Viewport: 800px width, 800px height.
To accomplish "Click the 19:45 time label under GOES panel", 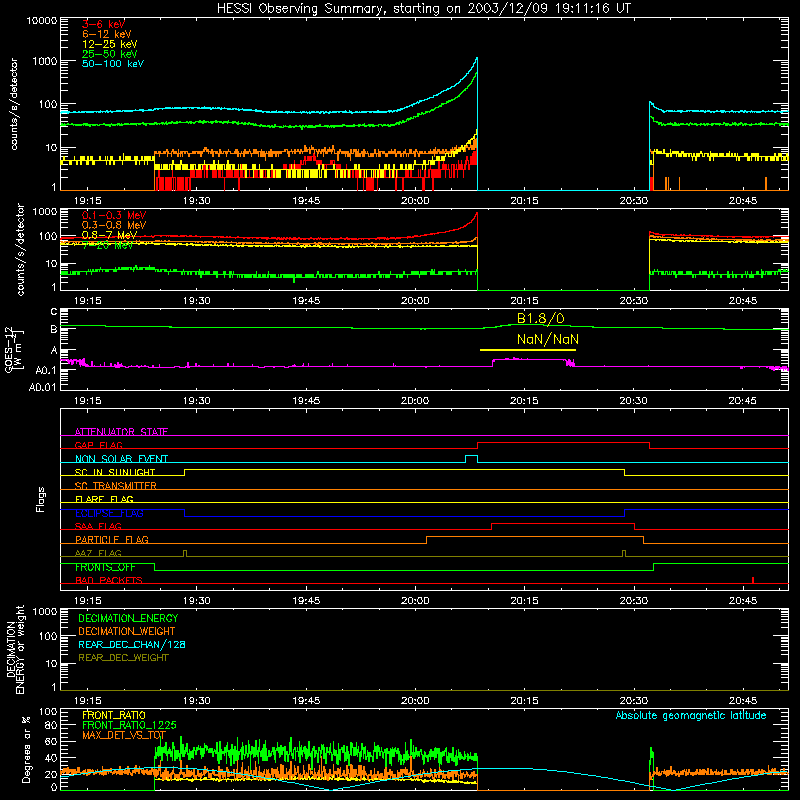I will 306,401.
